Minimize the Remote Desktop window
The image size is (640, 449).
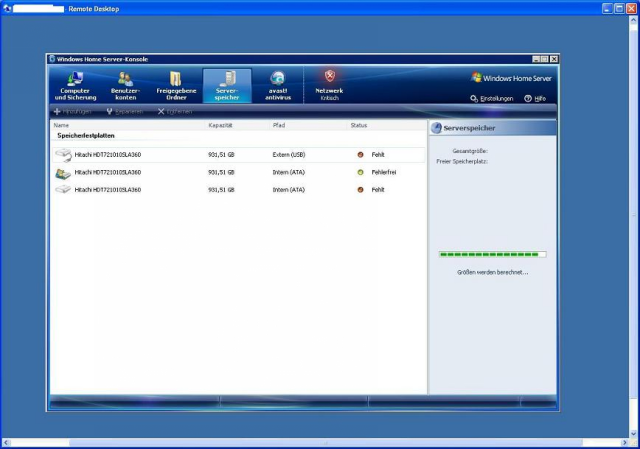607,8
